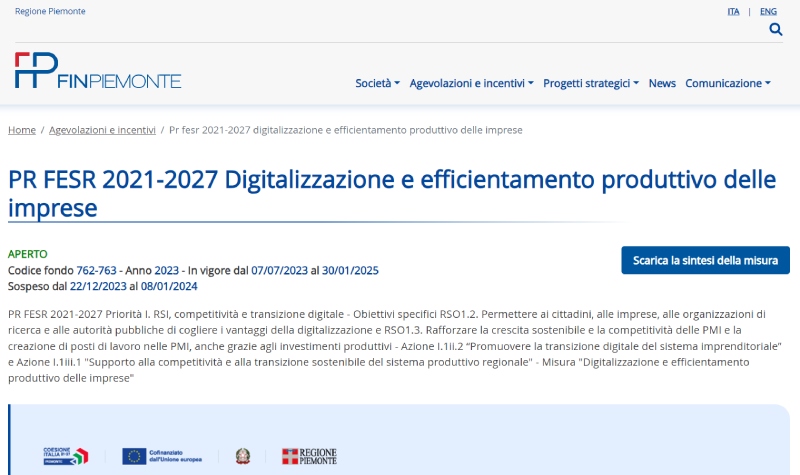Open the Agevolazioni e incentivi dropdown
This screenshot has height=475, width=800.
tap(471, 83)
